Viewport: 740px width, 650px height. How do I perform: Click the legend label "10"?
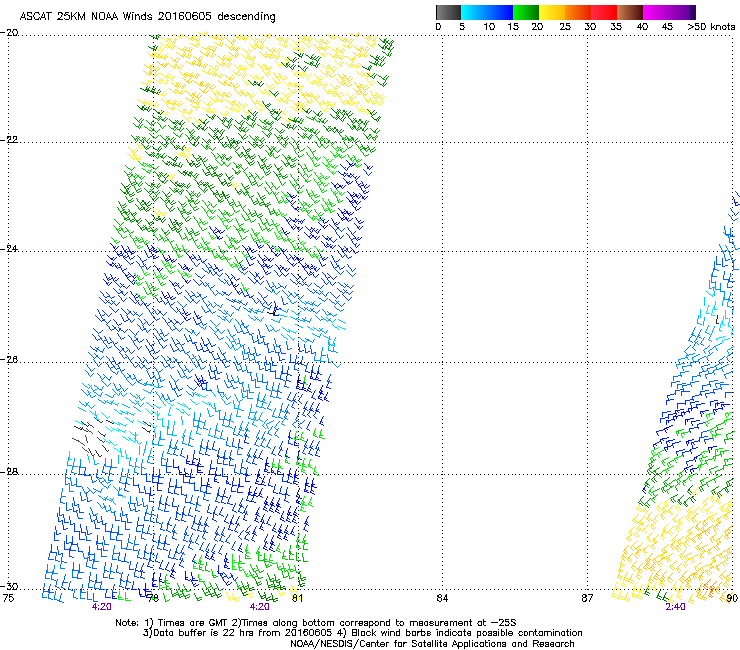[x=489, y=27]
